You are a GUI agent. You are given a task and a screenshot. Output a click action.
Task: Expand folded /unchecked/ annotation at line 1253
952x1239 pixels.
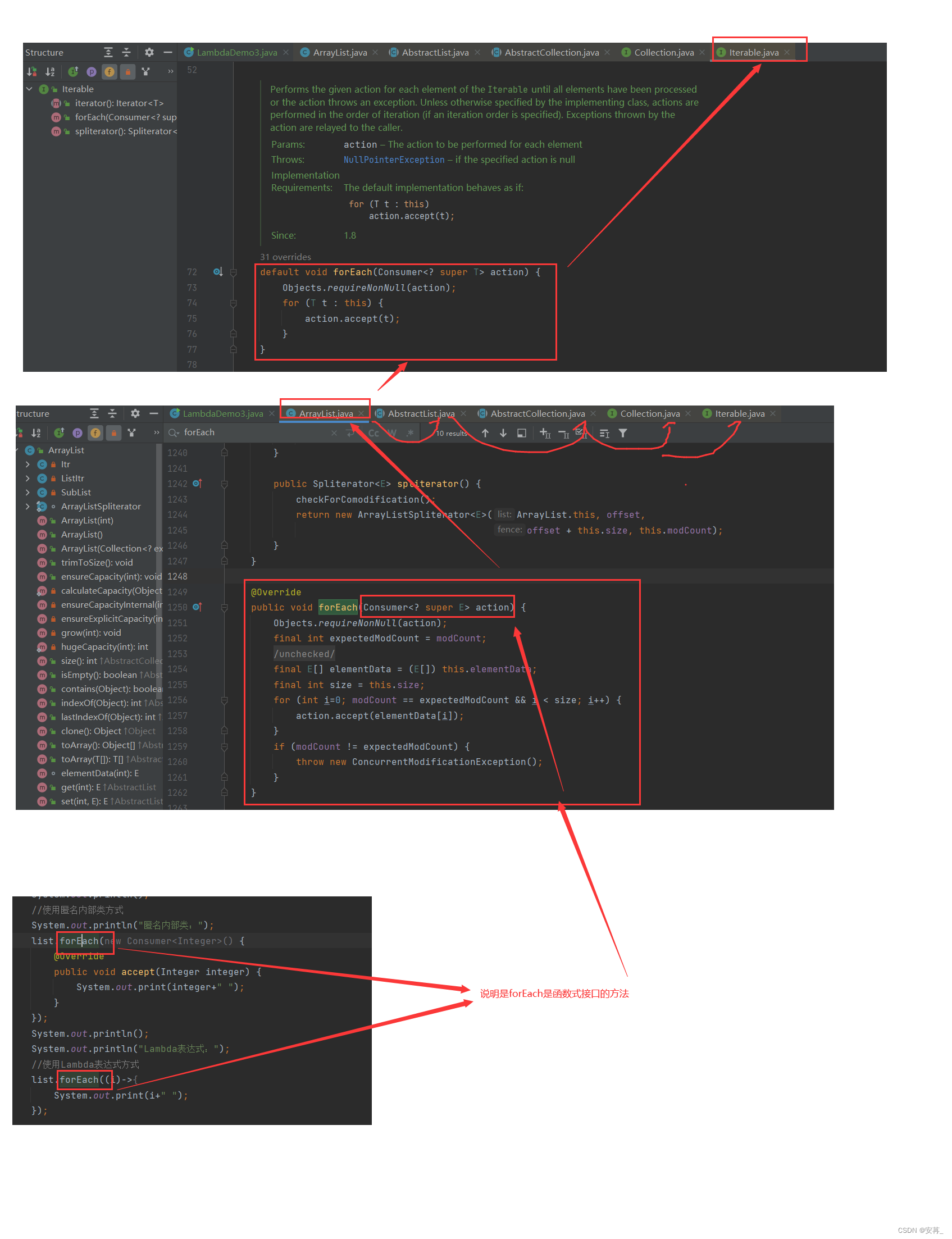coord(304,654)
